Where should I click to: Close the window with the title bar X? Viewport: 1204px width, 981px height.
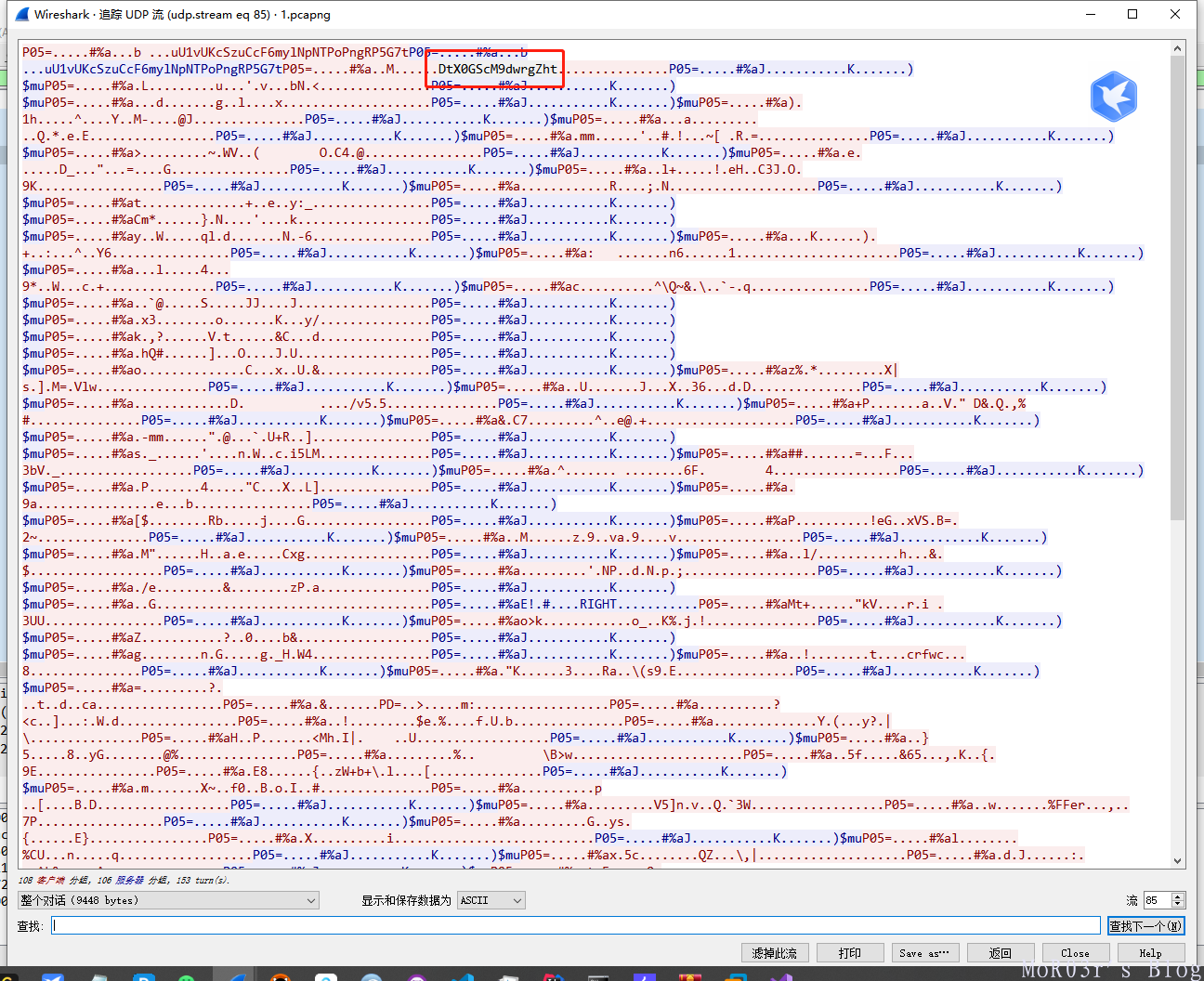tap(1175, 14)
